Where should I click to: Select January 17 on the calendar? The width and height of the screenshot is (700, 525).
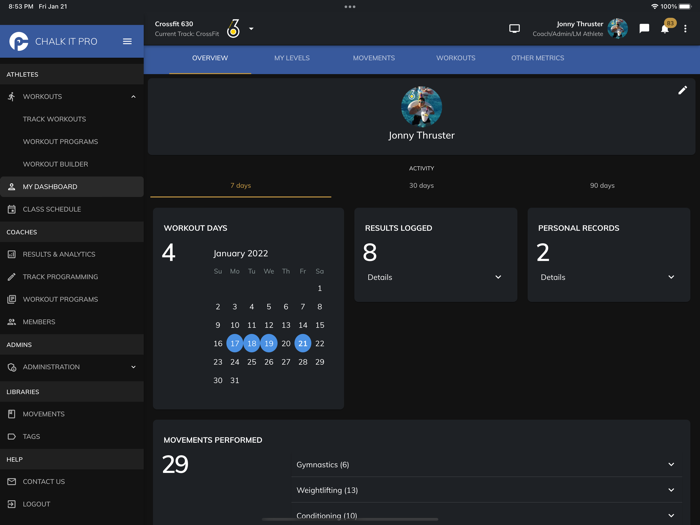[x=235, y=343]
